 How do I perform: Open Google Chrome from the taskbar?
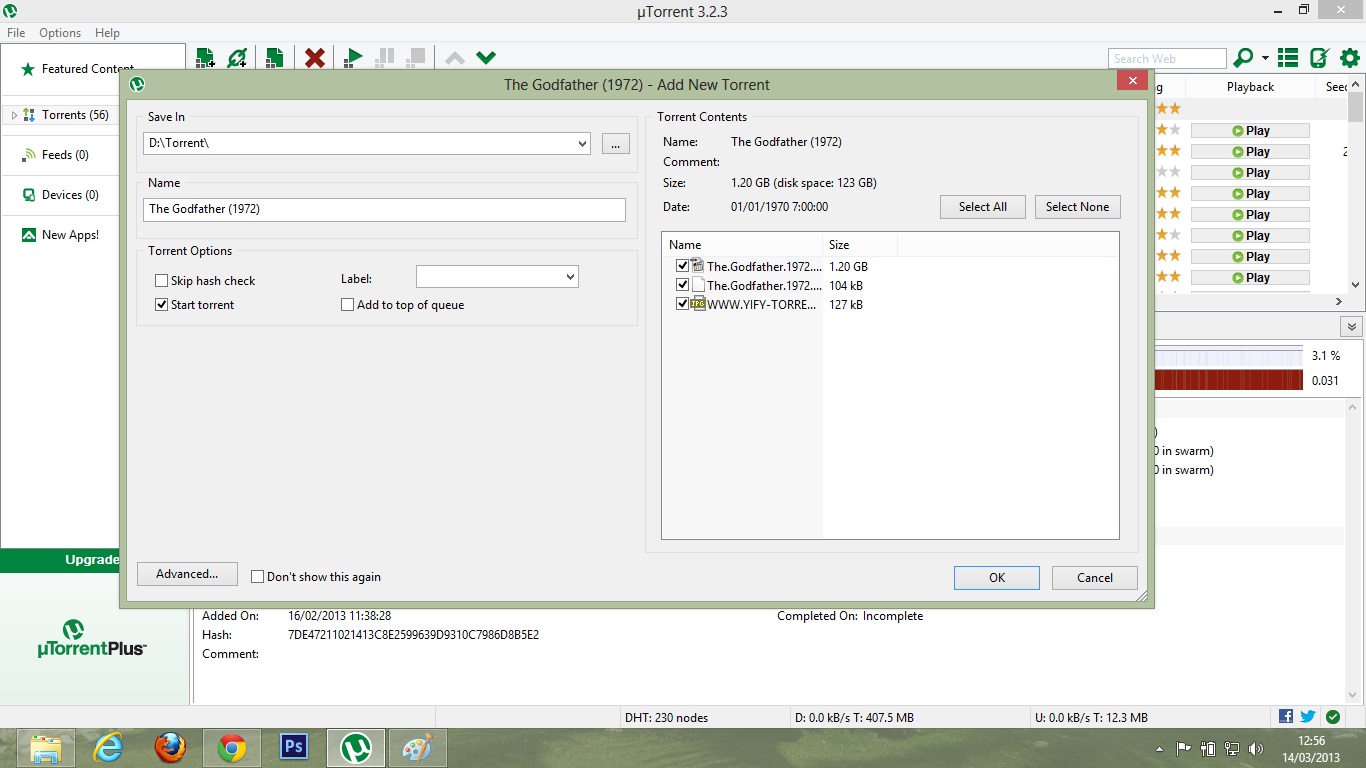(232, 748)
